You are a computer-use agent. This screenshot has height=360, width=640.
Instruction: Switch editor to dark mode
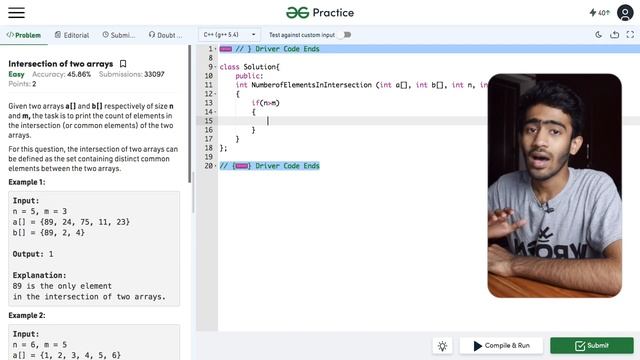(598, 35)
